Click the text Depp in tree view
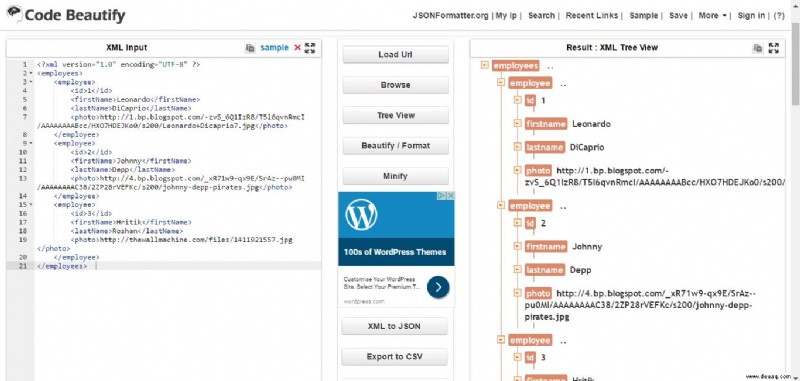 pyautogui.click(x=581, y=270)
